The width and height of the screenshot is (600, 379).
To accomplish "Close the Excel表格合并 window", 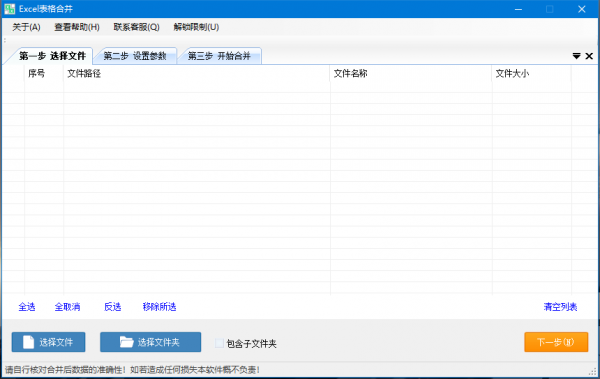I will pos(582,9).
